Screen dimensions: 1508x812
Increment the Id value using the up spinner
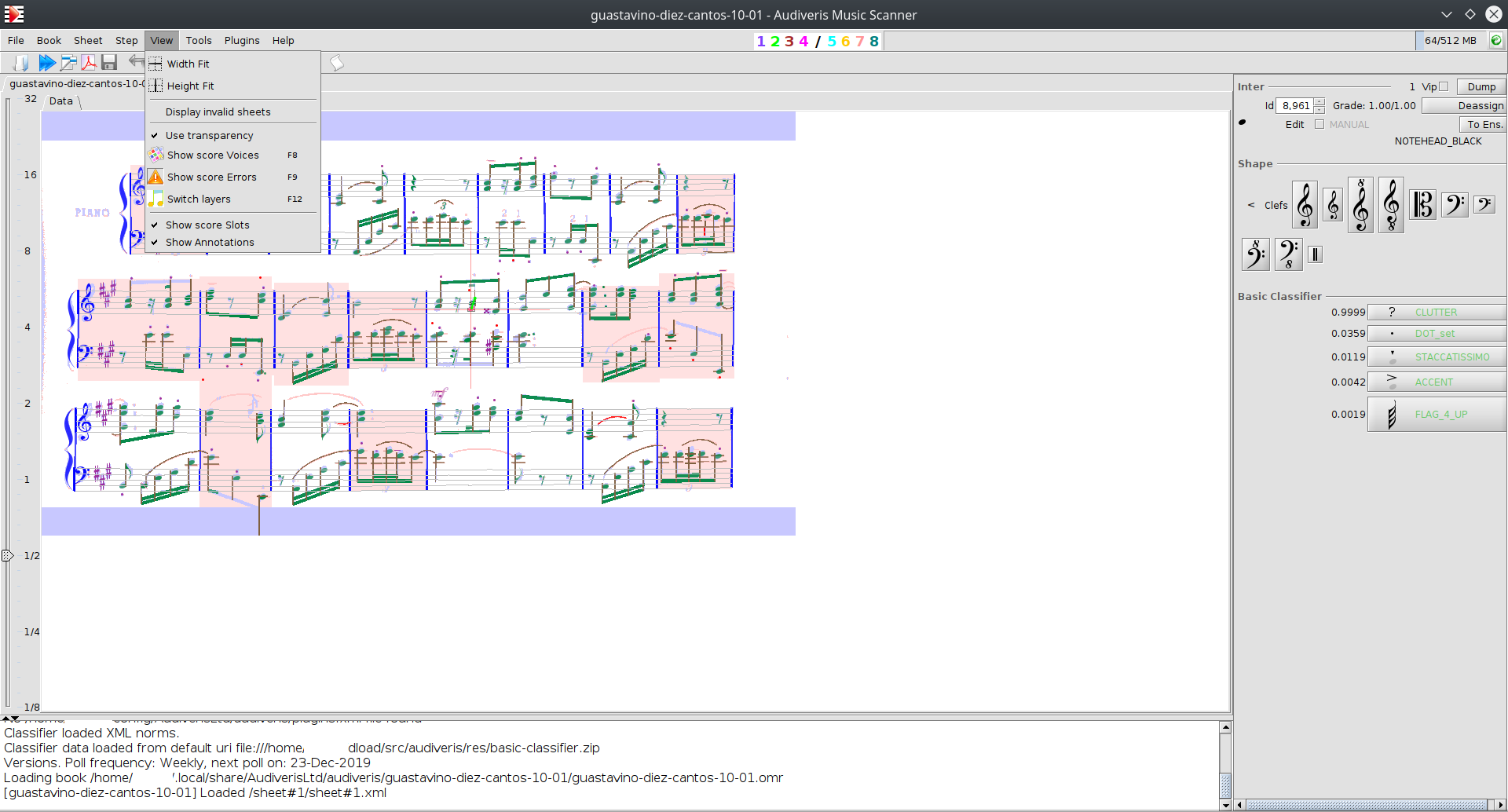click(1319, 102)
